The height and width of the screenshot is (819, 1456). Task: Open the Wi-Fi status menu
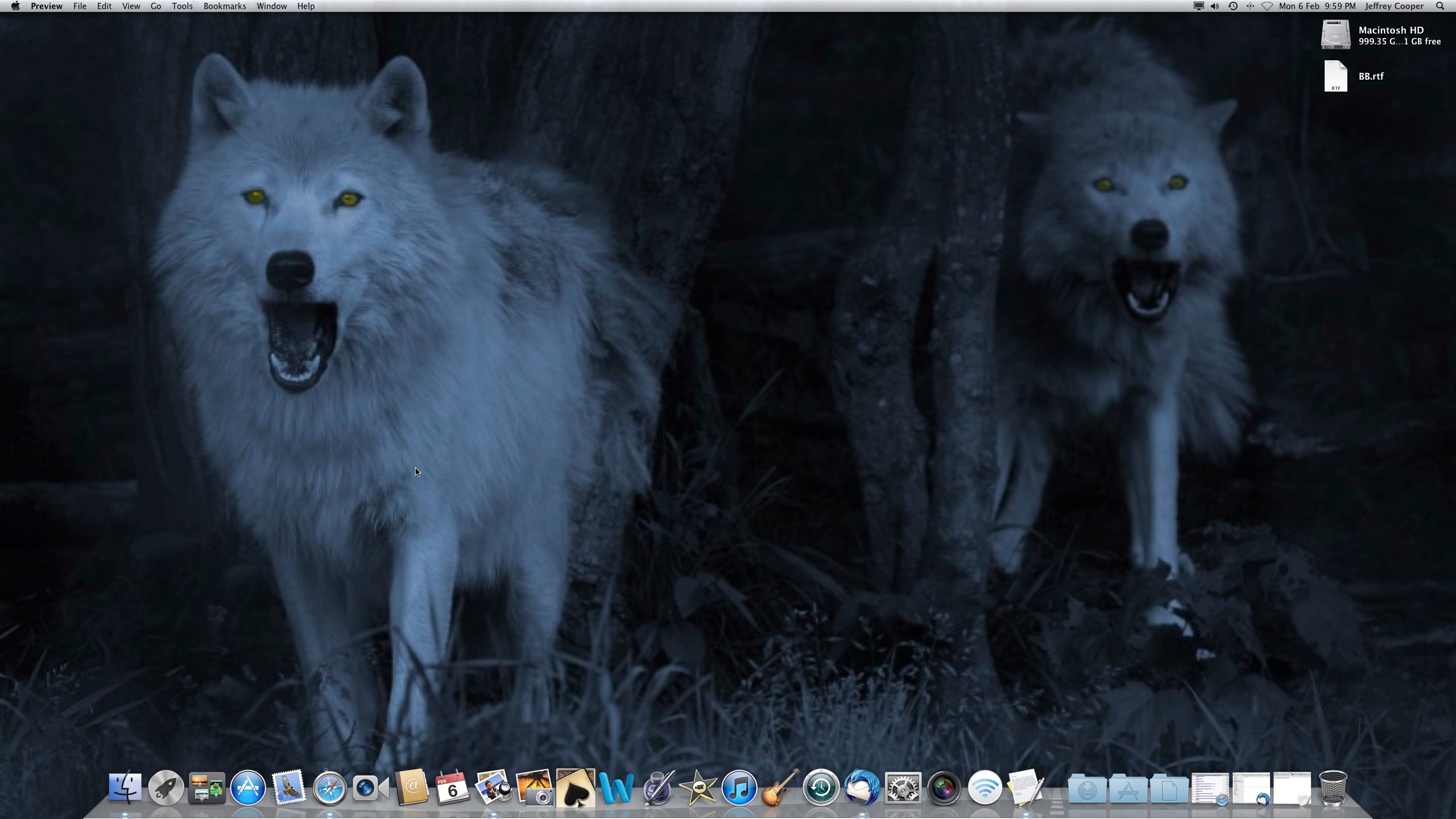tap(1267, 6)
